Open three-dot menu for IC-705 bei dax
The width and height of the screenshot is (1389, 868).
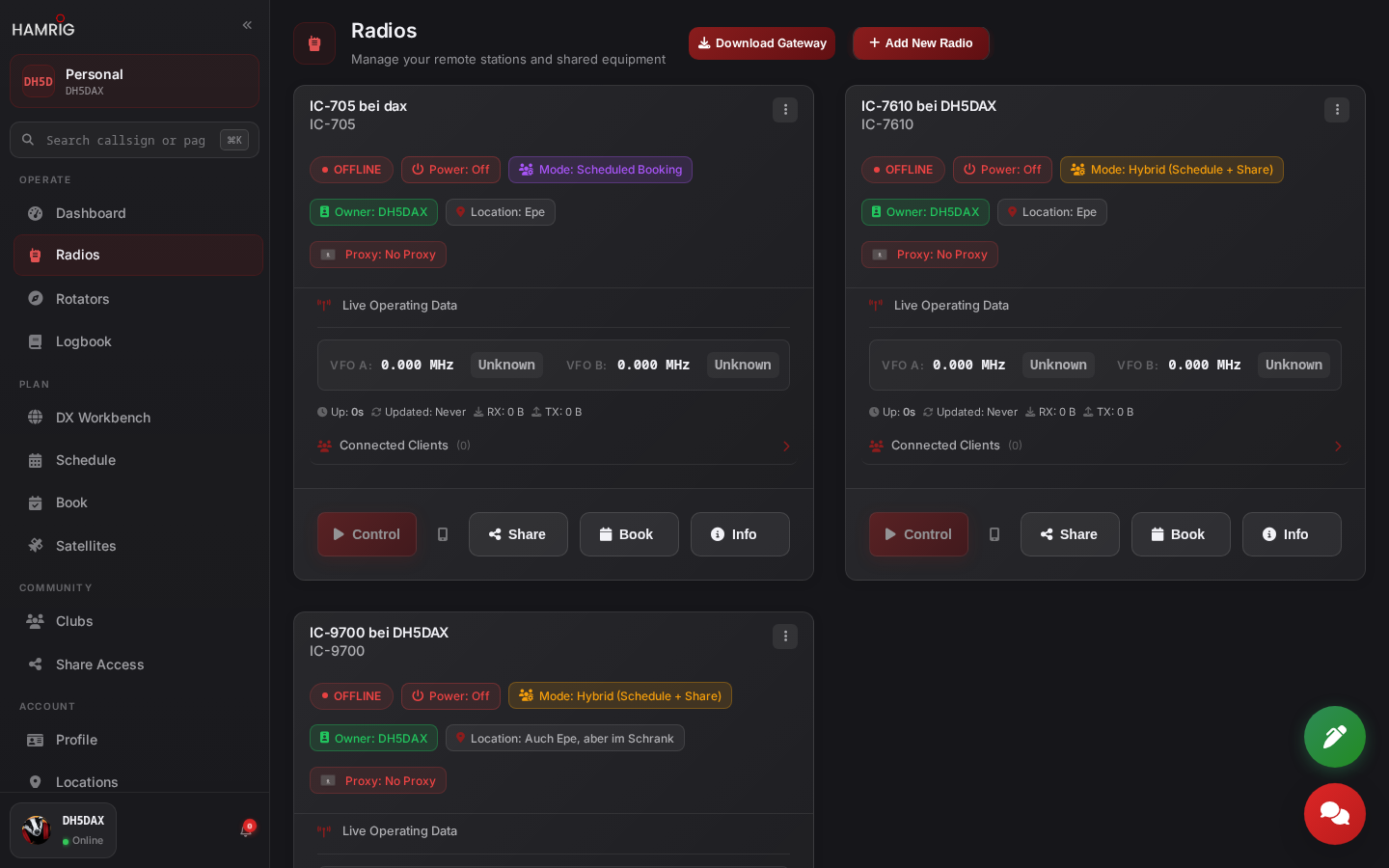[x=785, y=110]
